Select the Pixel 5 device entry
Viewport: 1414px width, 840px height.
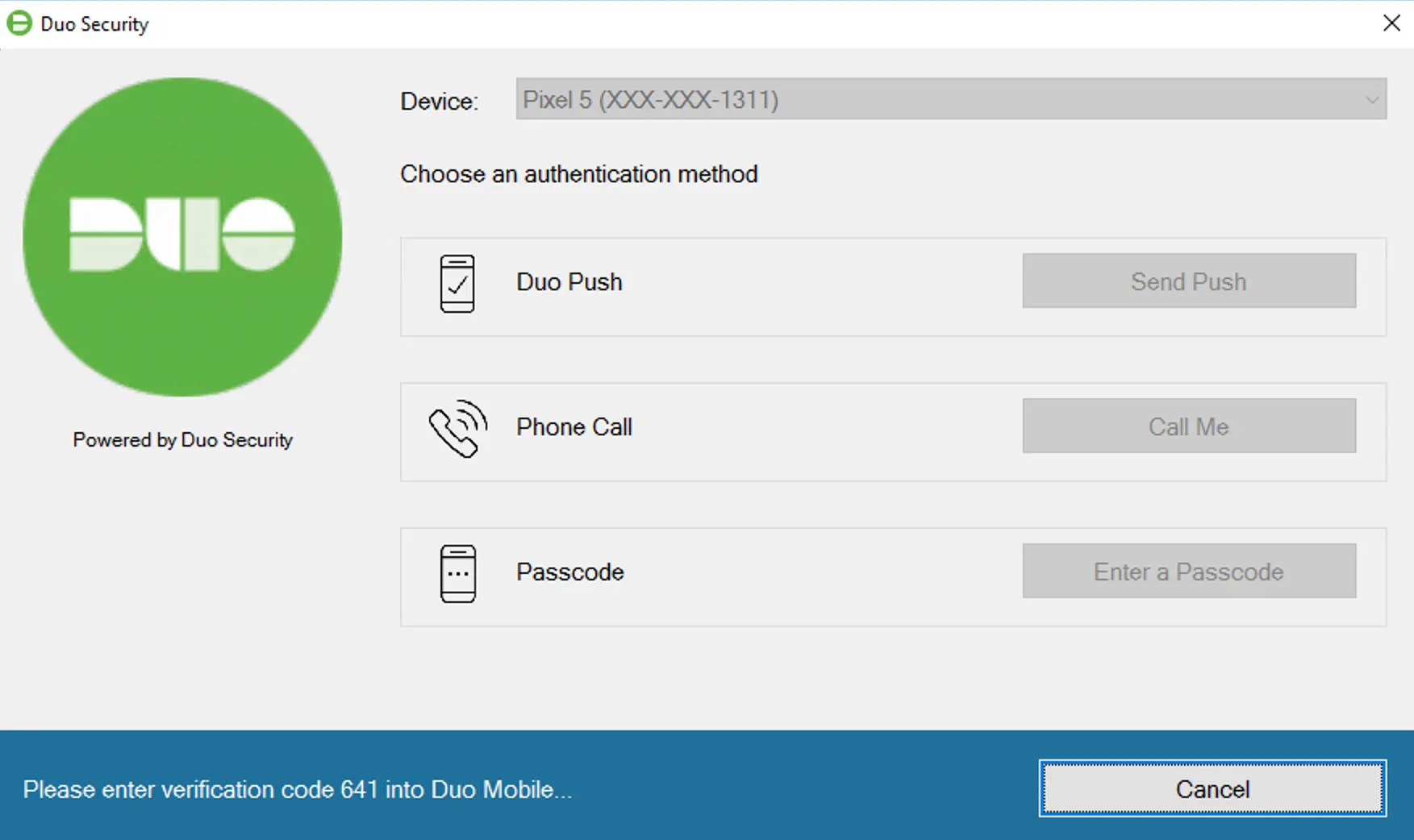pos(650,100)
